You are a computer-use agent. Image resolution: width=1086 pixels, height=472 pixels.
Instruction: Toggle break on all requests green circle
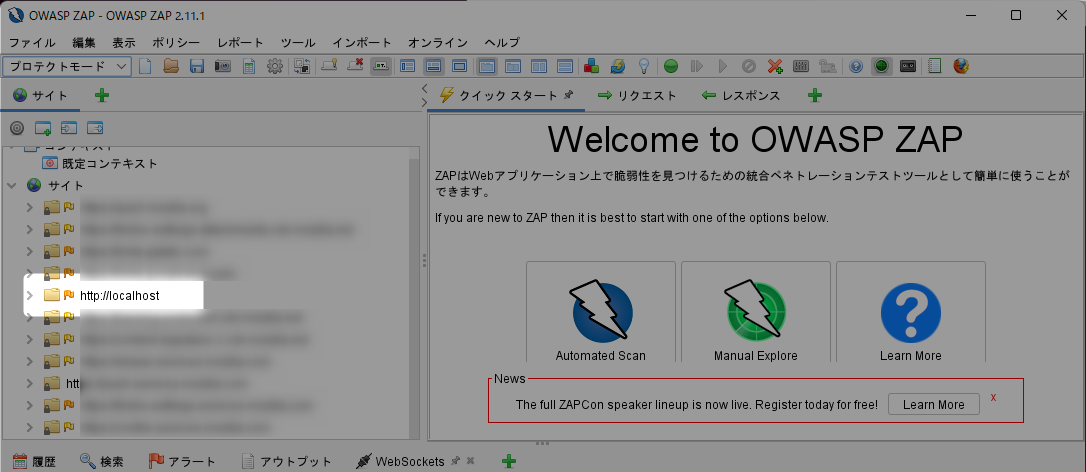coord(670,67)
